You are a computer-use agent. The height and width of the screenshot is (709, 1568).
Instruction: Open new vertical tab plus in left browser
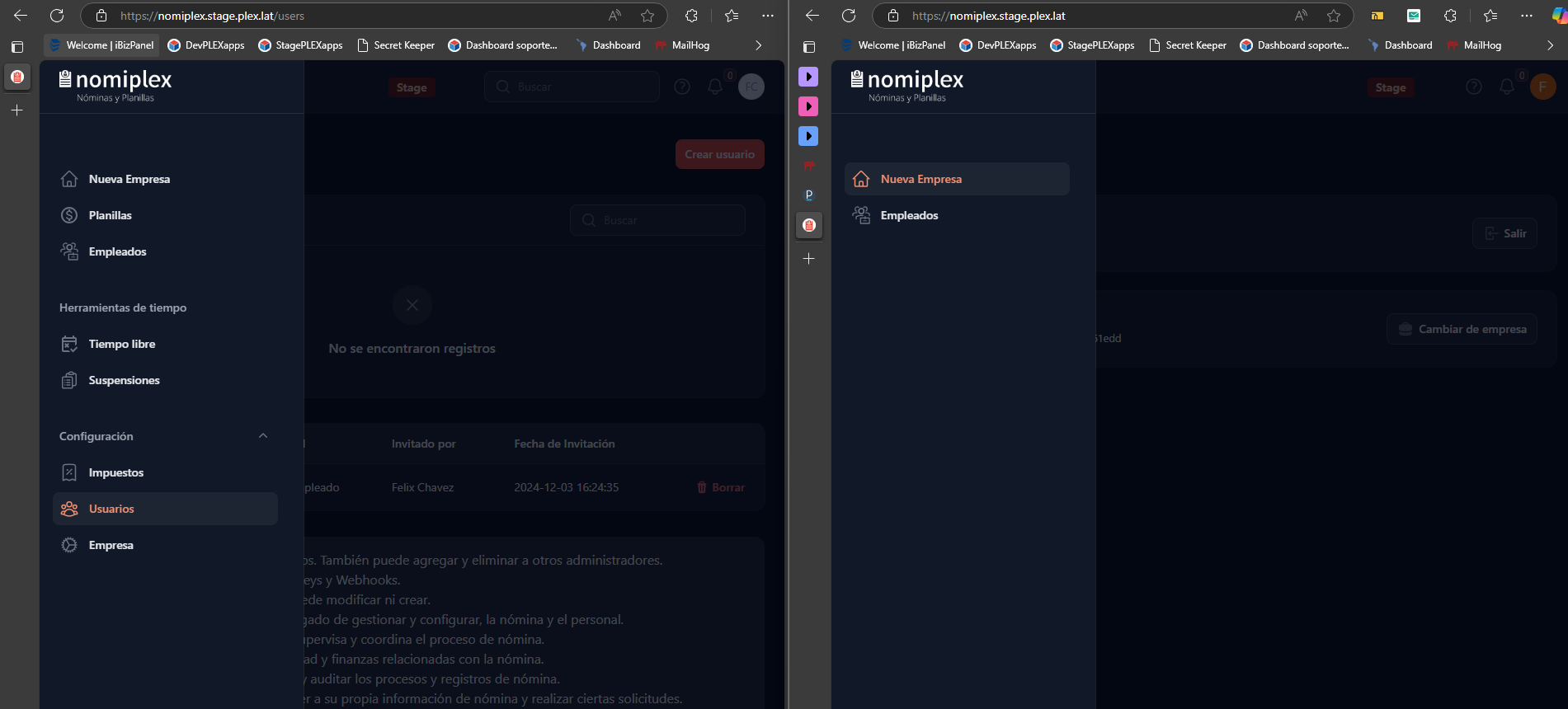pos(16,110)
